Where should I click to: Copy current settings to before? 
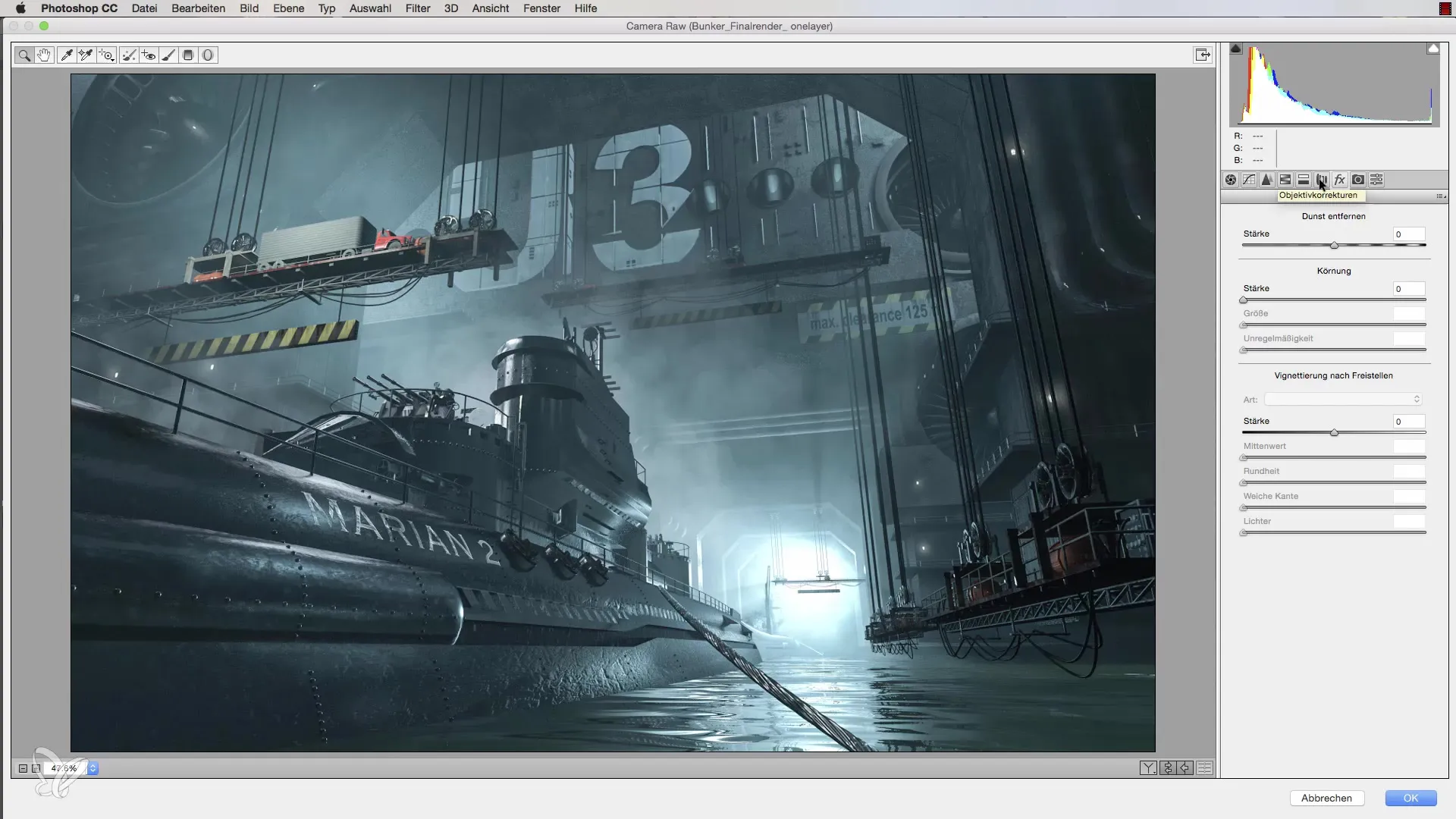pos(1185,768)
